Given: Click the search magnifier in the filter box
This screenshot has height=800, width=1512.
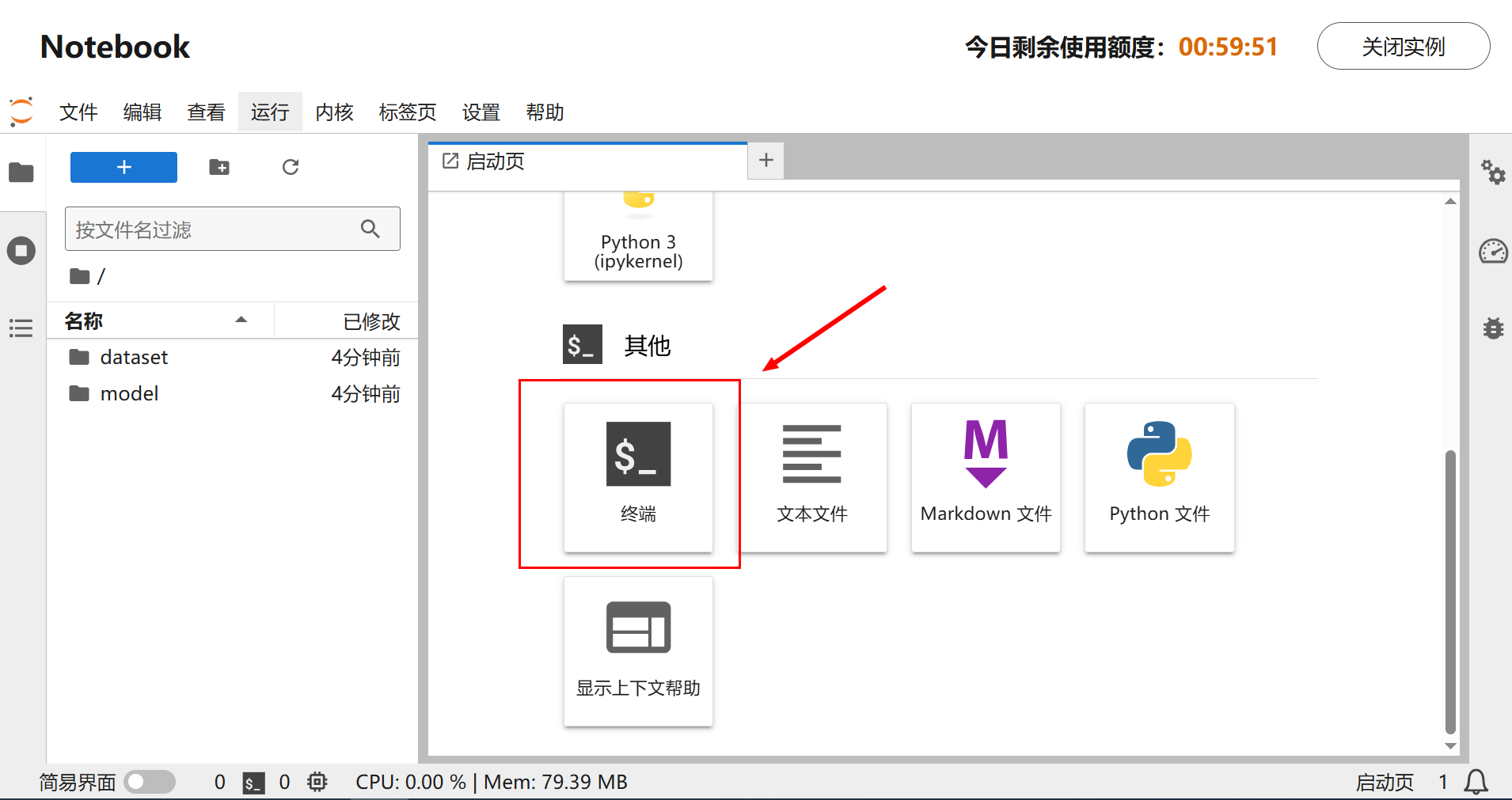Looking at the screenshot, I should click(x=370, y=229).
